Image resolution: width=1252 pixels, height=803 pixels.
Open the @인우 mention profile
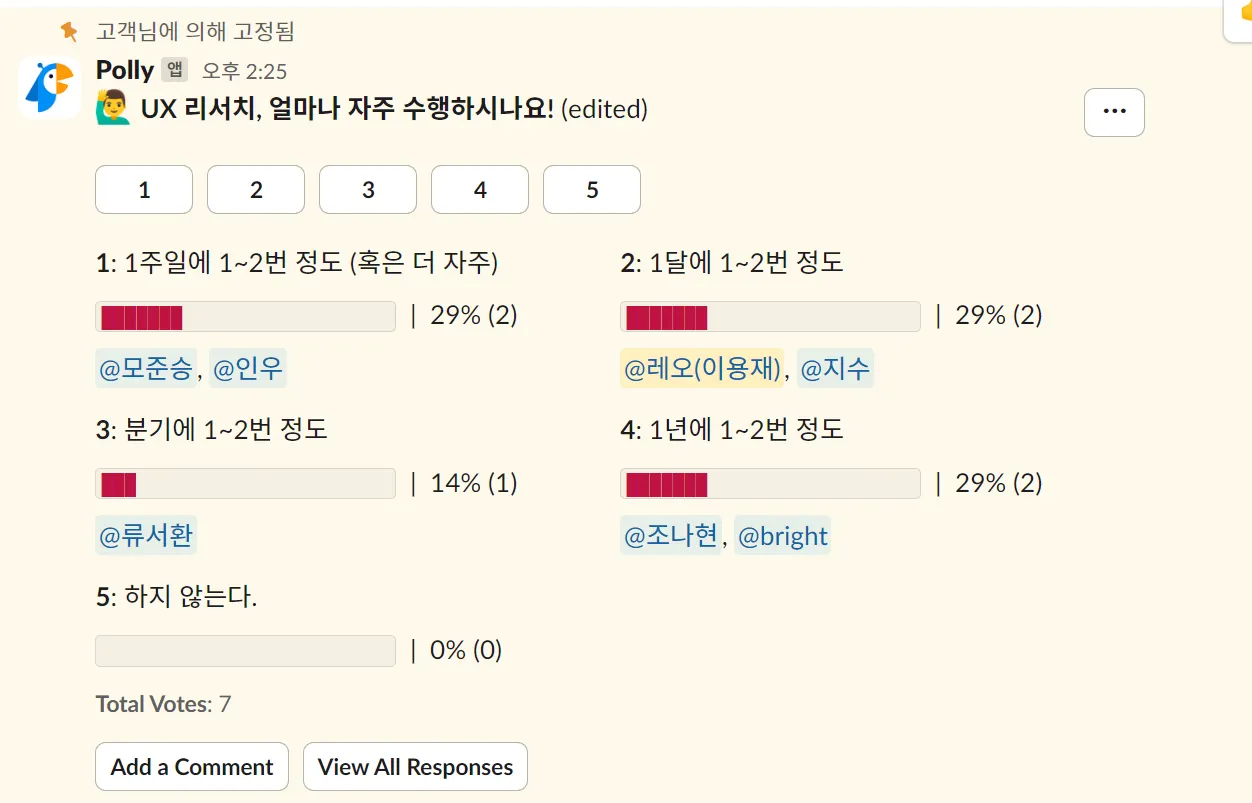(x=248, y=369)
